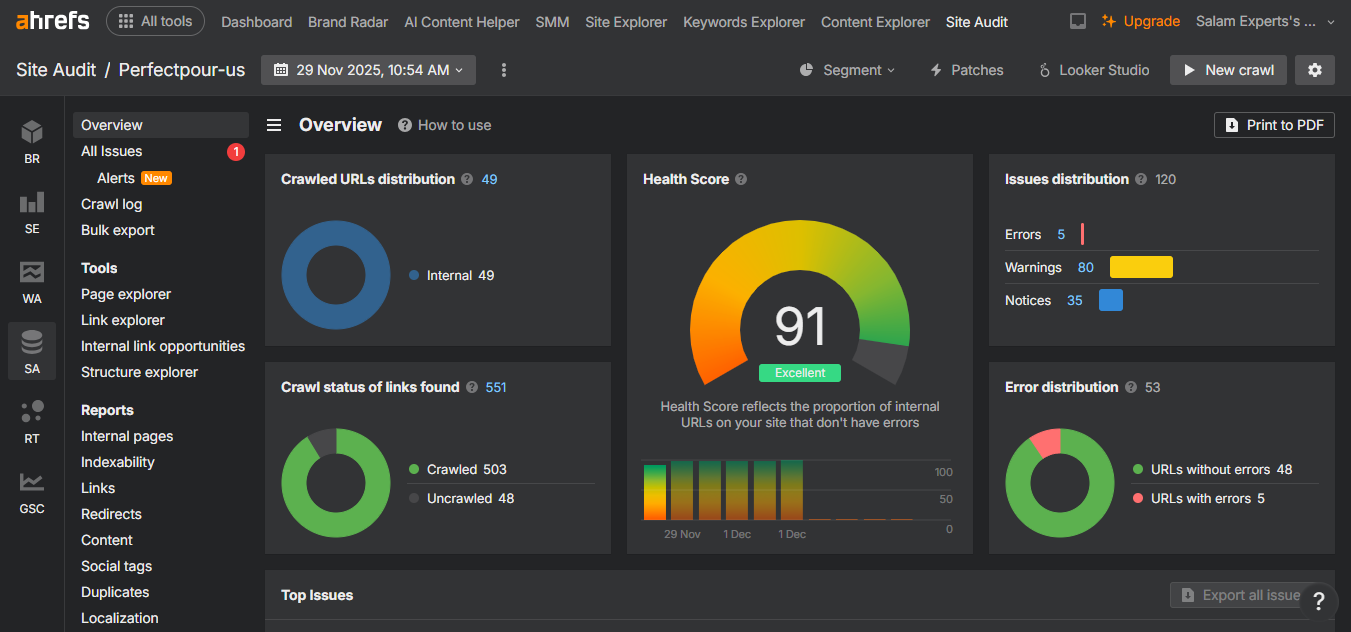Expand the Segment dropdown

tap(847, 70)
